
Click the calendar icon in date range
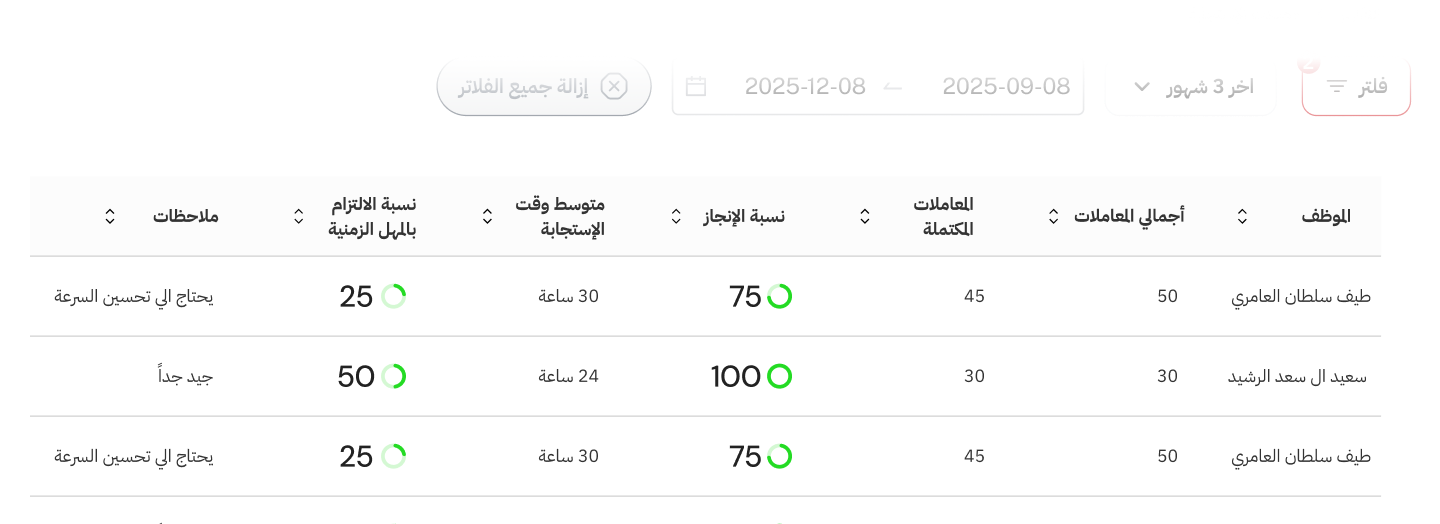coord(696,87)
